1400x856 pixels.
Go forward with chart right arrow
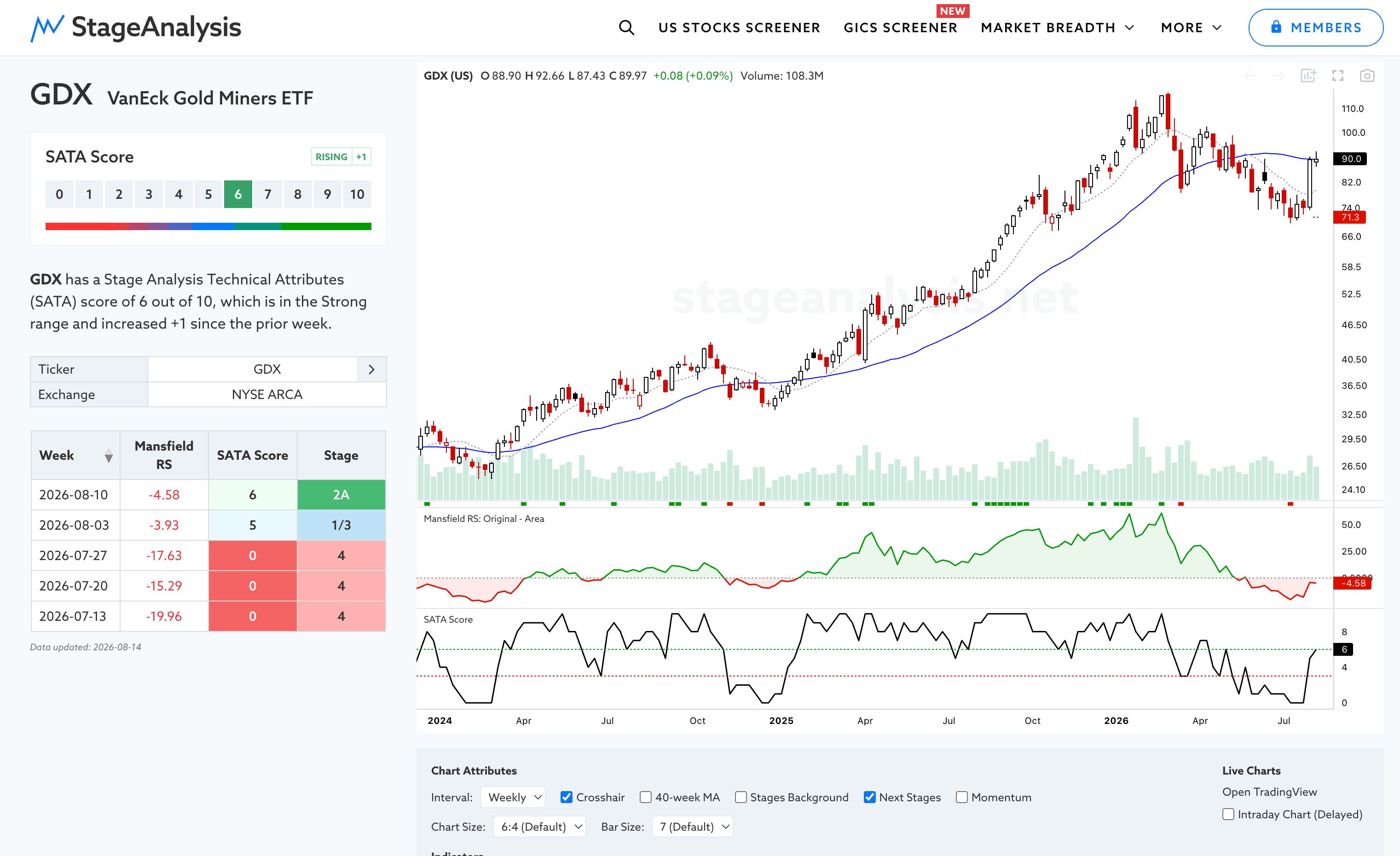click(x=1279, y=75)
